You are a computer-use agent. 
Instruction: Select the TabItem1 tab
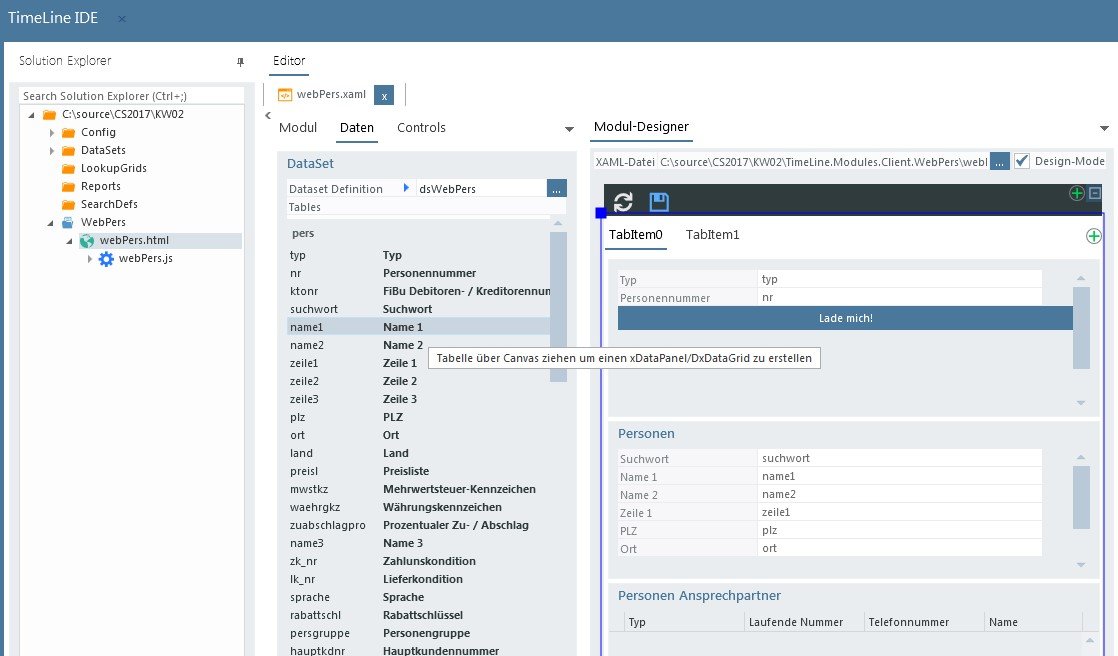(x=712, y=235)
